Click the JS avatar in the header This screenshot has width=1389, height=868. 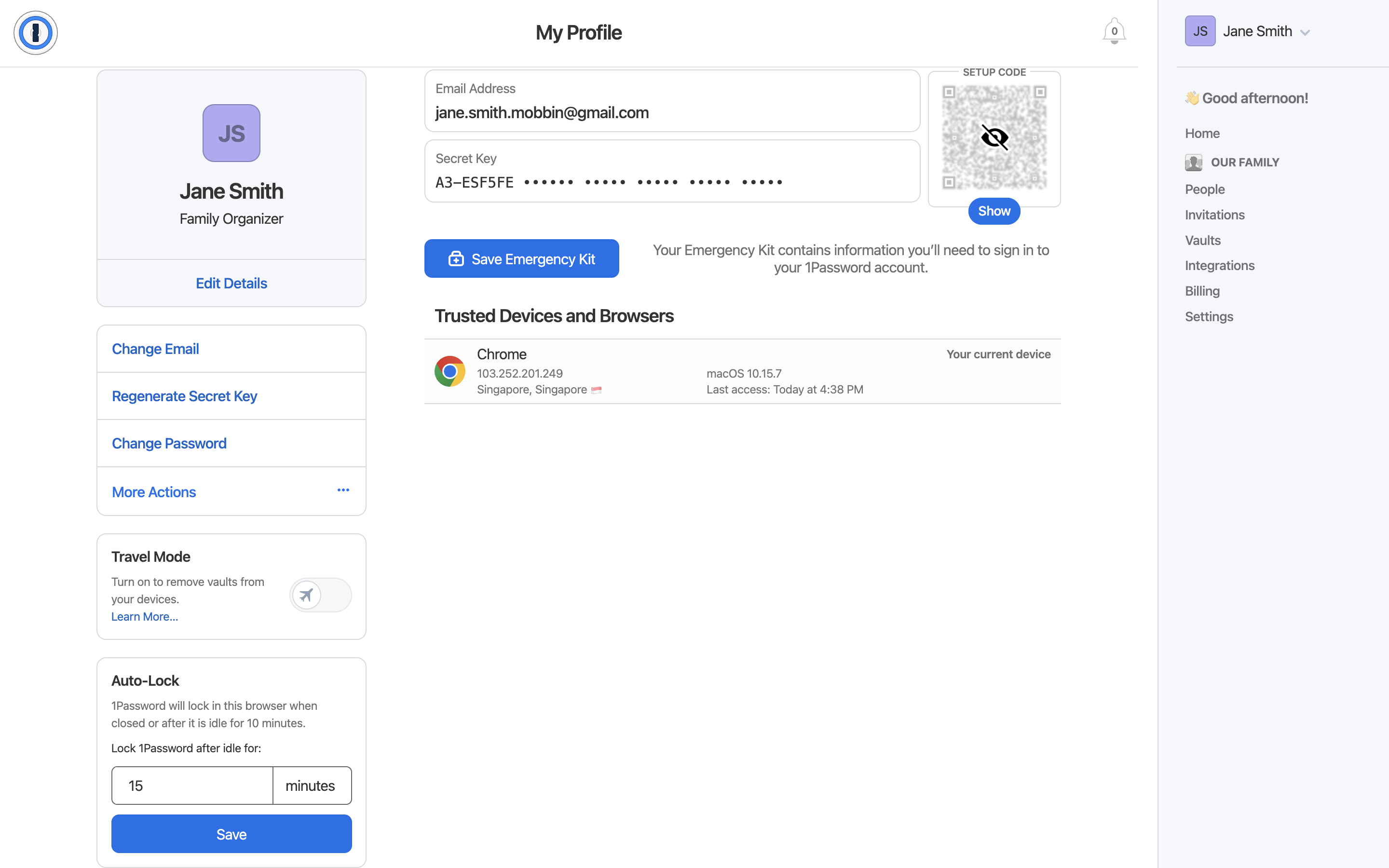click(x=1199, y=31)
